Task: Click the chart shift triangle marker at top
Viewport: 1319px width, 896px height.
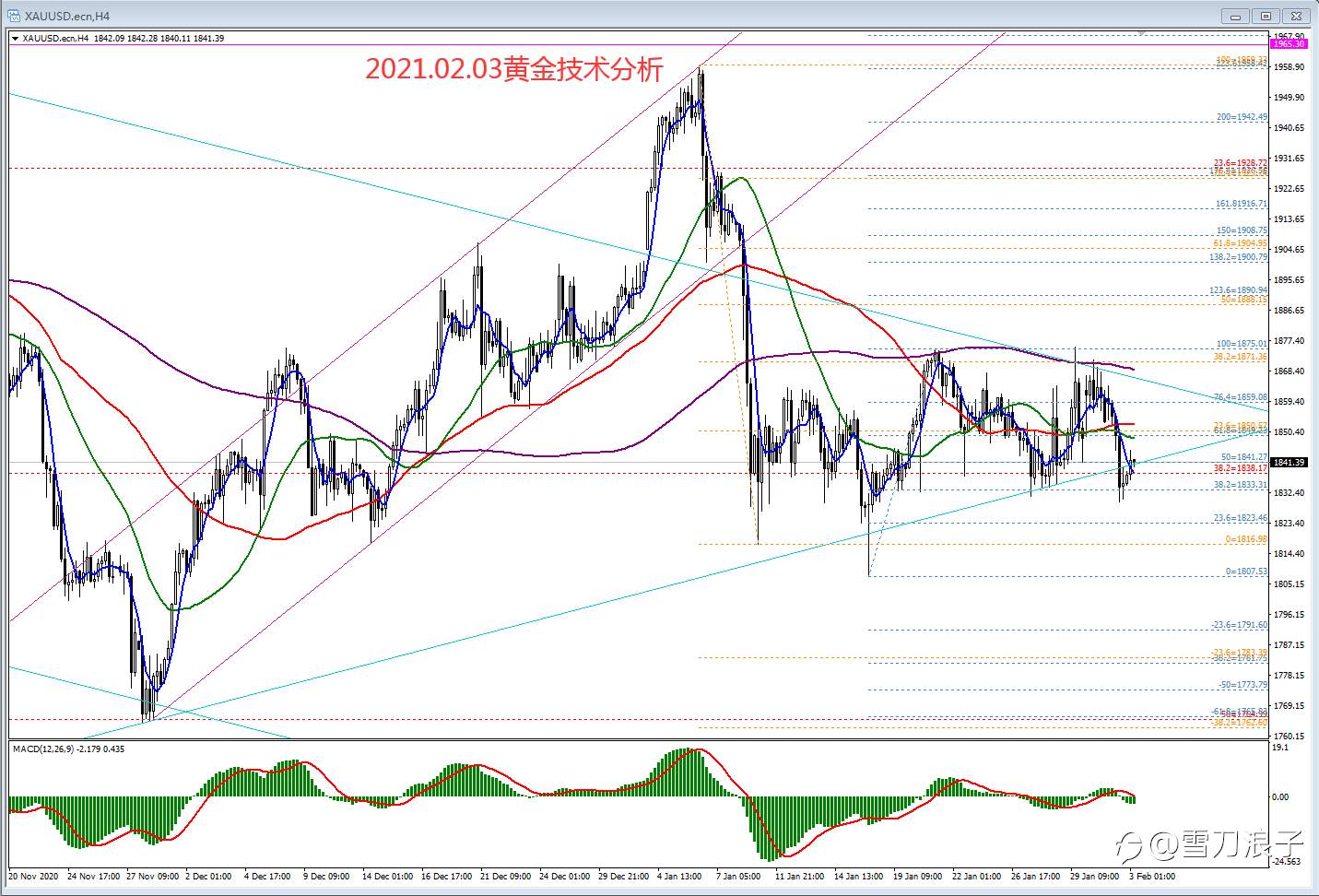Action: point(1142,32)
